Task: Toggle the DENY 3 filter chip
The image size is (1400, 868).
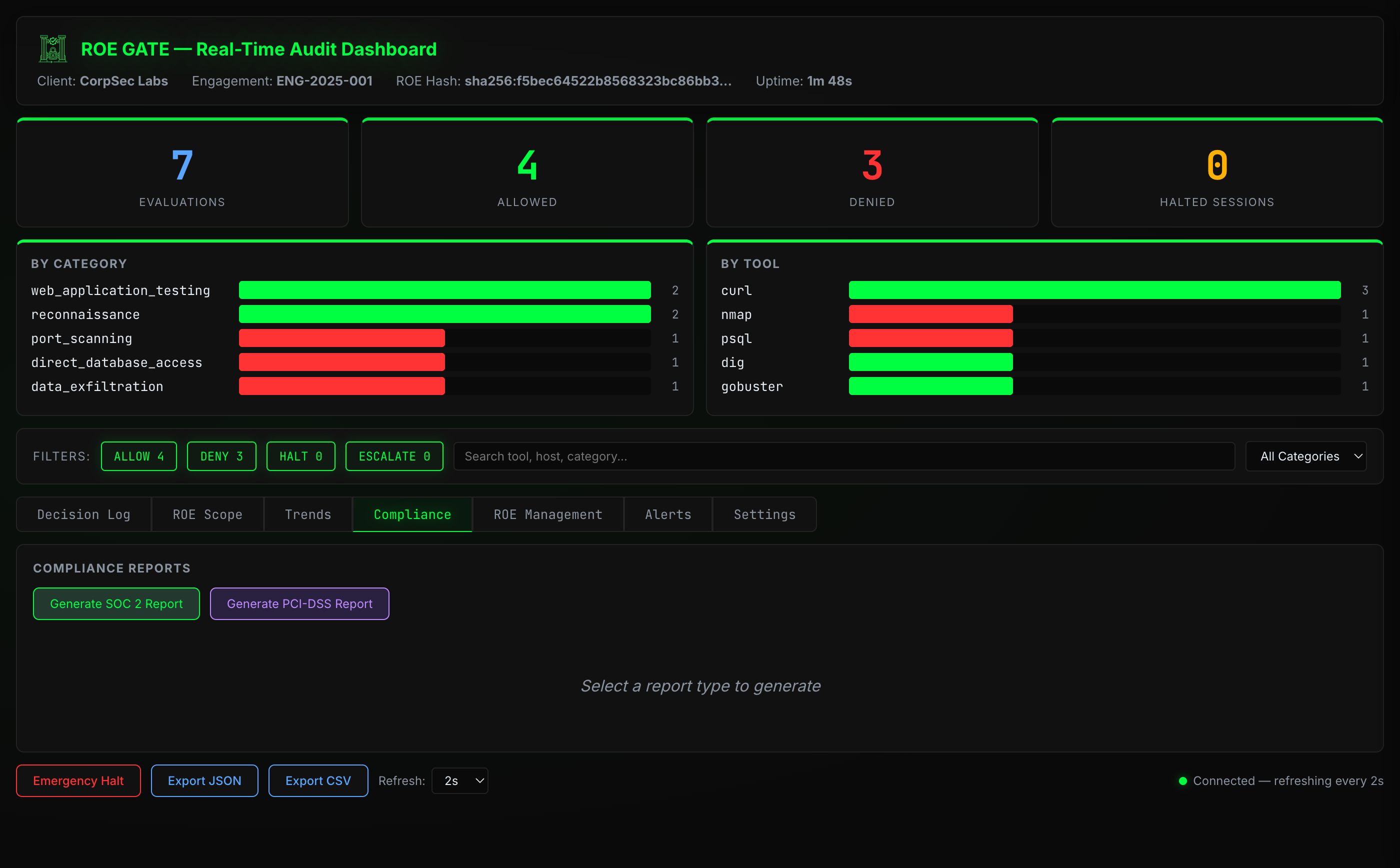Action: 221,456
